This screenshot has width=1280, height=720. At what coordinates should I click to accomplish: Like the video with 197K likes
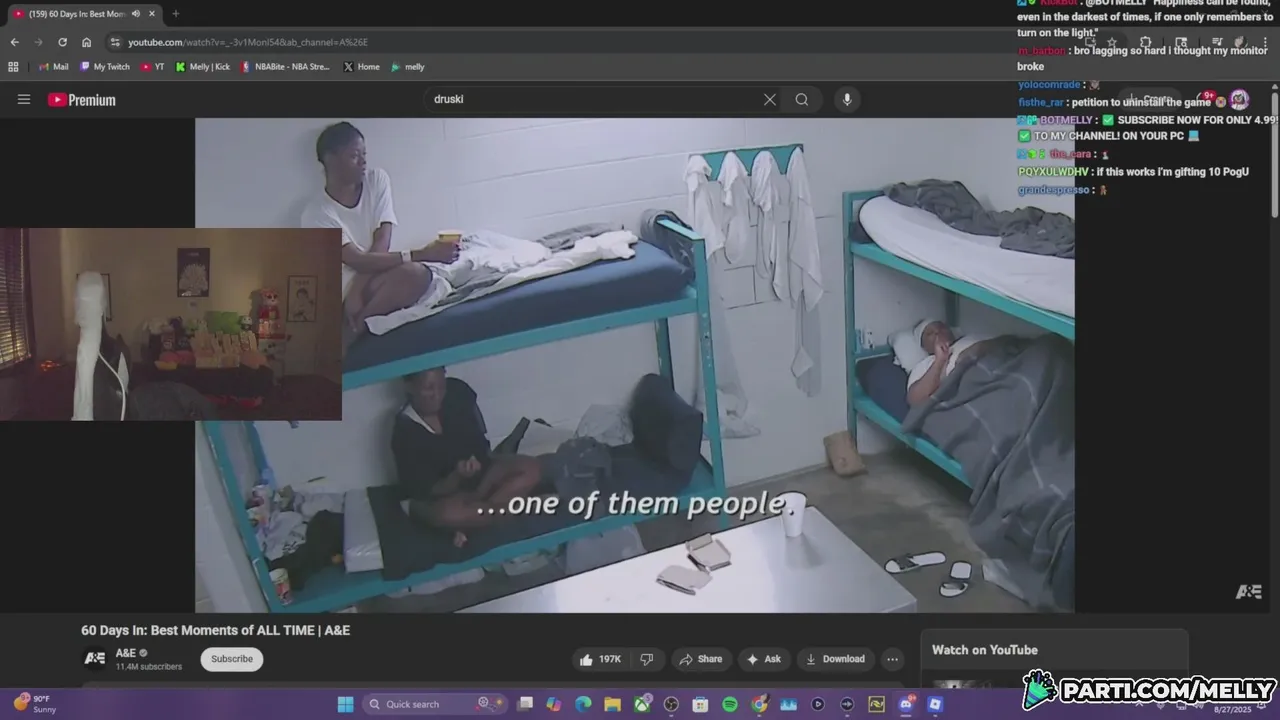[600, 659]
